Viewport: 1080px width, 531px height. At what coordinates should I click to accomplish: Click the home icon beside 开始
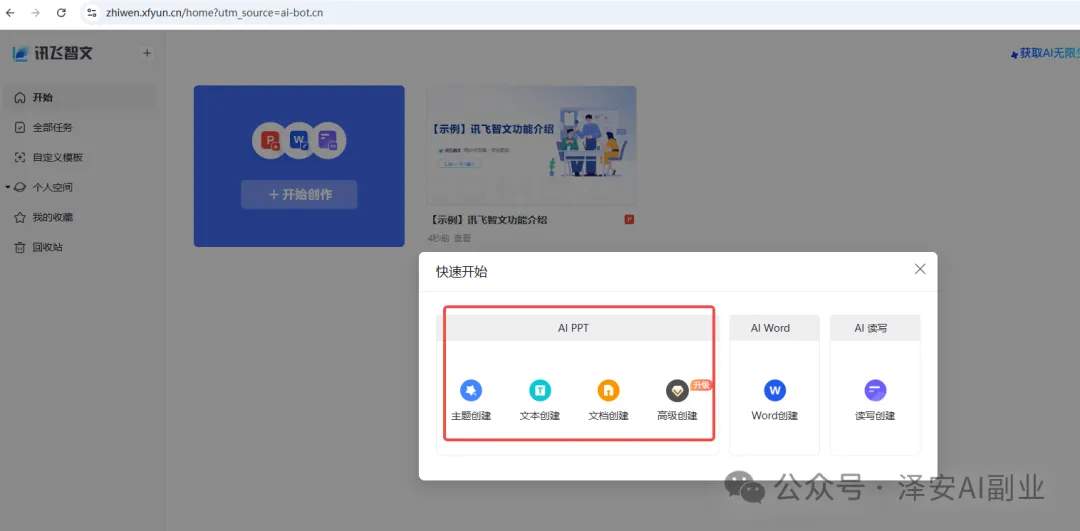[x=19, y=98]
